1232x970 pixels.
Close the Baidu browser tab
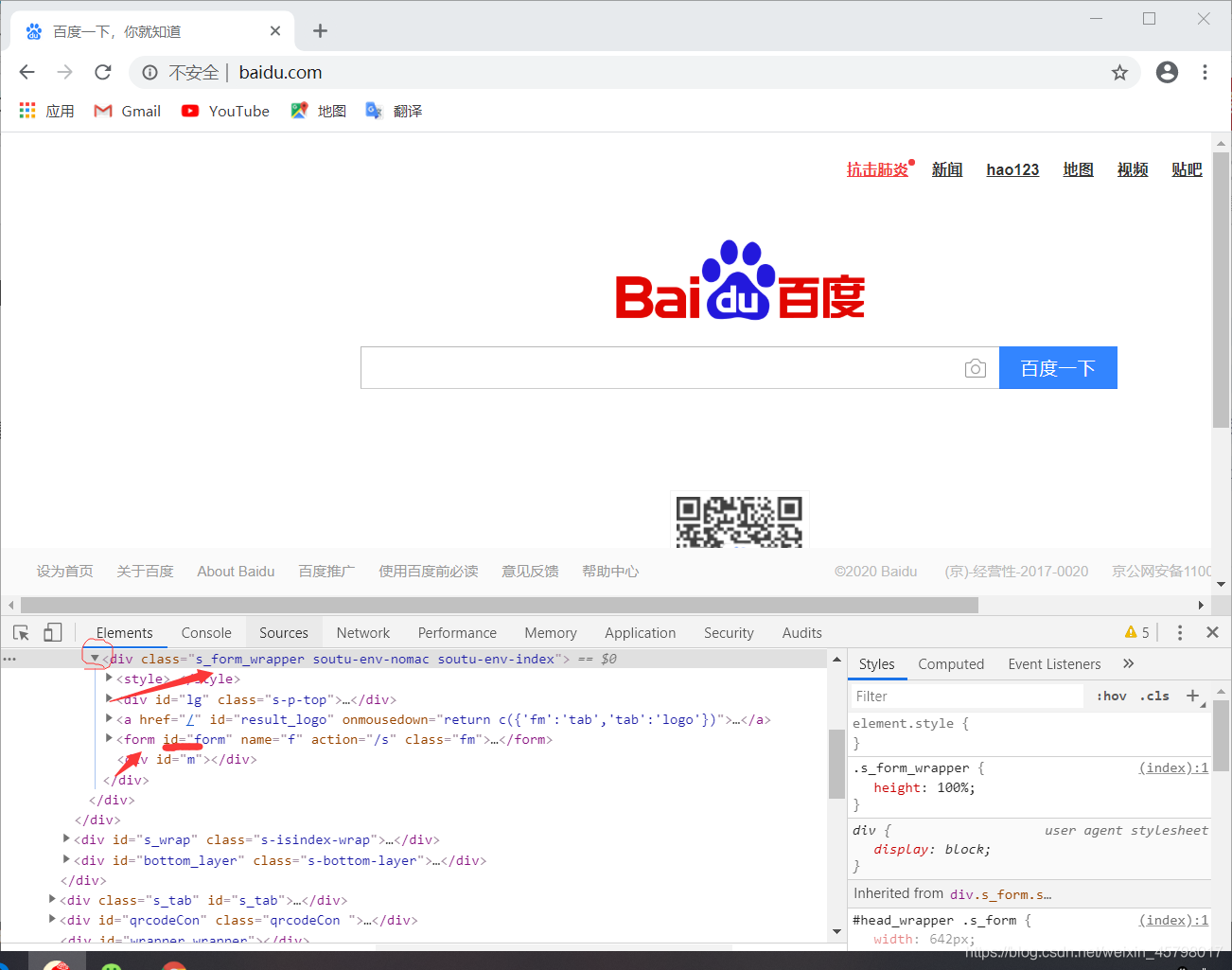[x=275, y=31]
